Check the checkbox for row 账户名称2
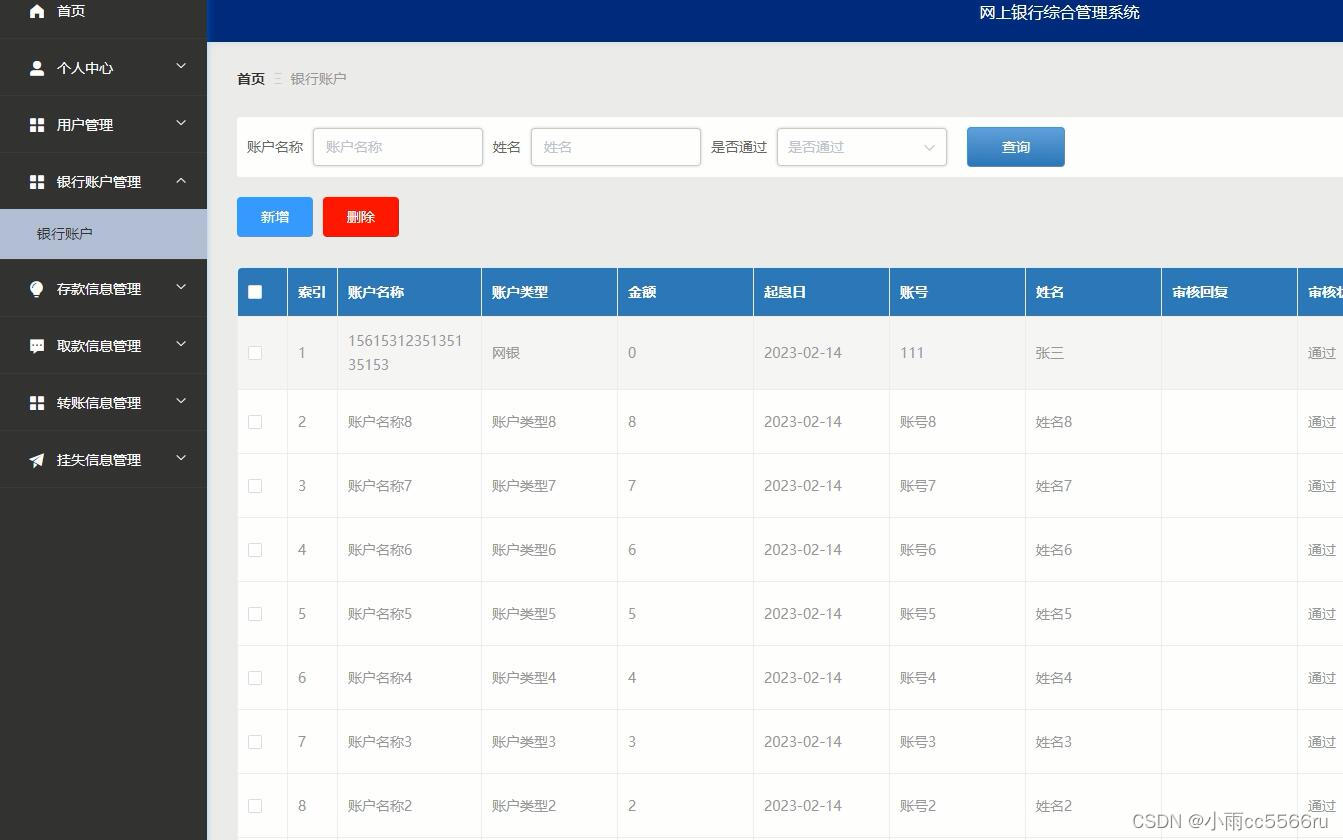The height and width of the screenshot is (840, 1343). point(255,806)
